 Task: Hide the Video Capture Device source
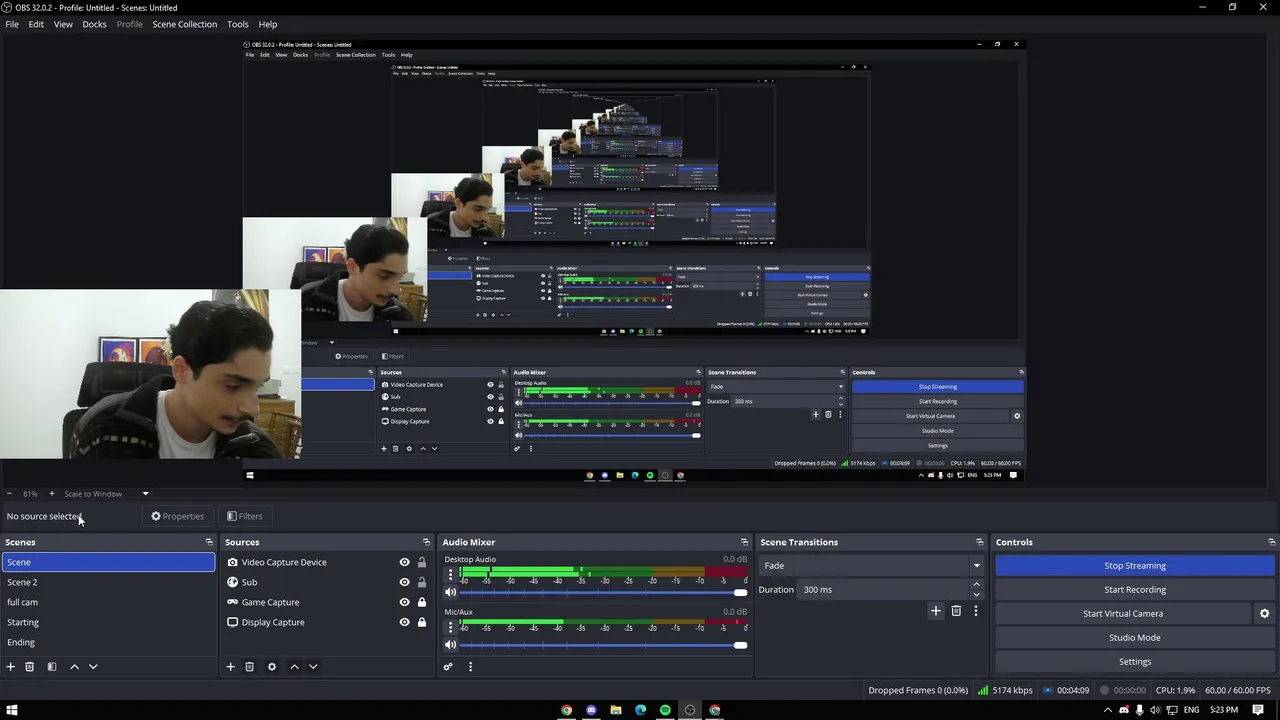[404, 562]
